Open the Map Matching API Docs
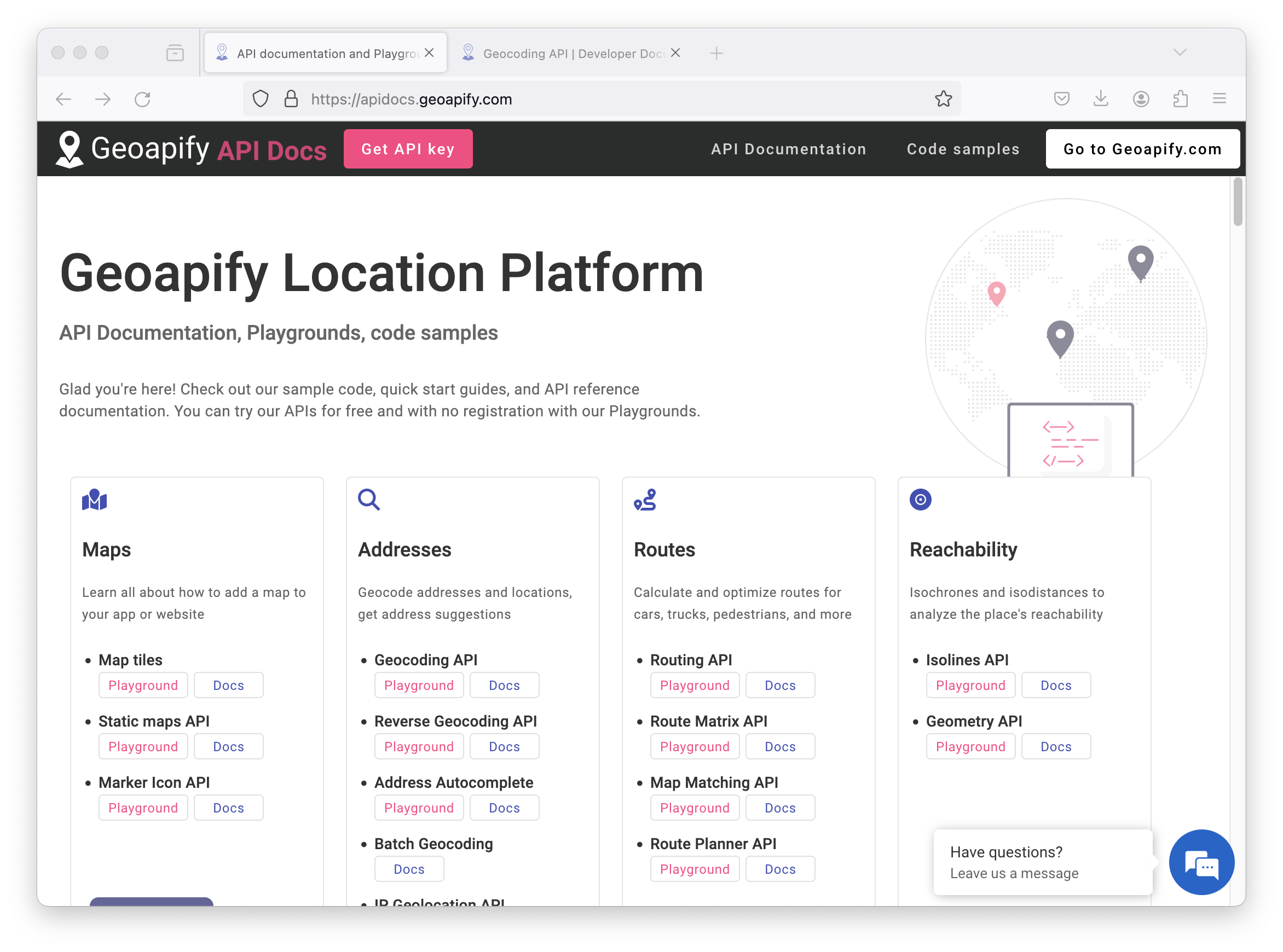The image size is (1283, 952). 781,808
